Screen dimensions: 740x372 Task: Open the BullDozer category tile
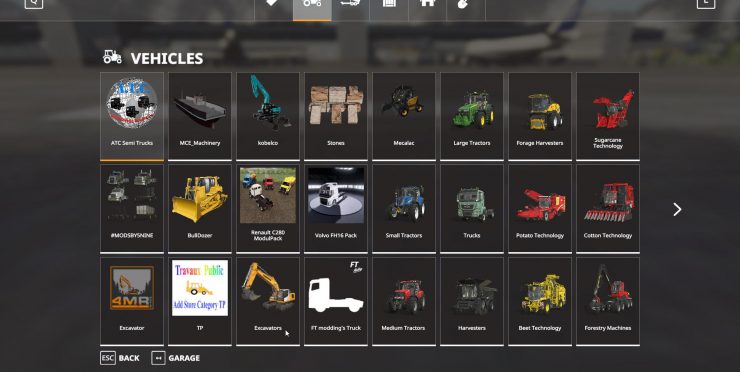coord(200,208)
